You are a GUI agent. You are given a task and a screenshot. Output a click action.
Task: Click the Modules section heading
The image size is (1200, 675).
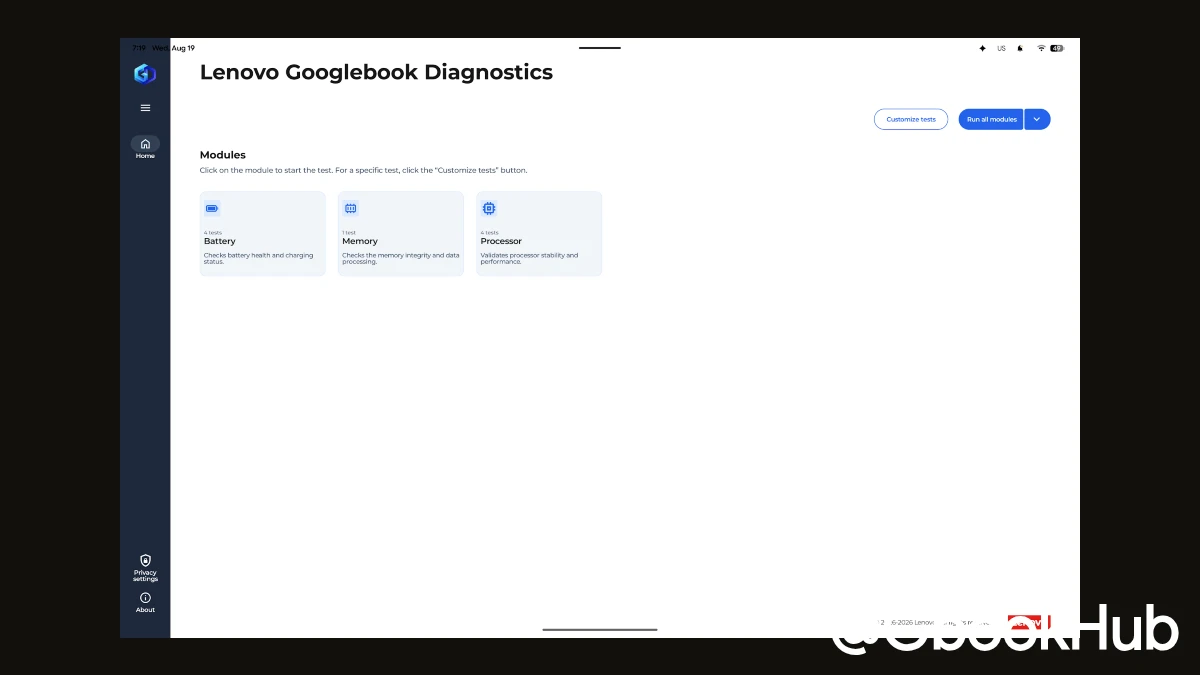[223, 155]
